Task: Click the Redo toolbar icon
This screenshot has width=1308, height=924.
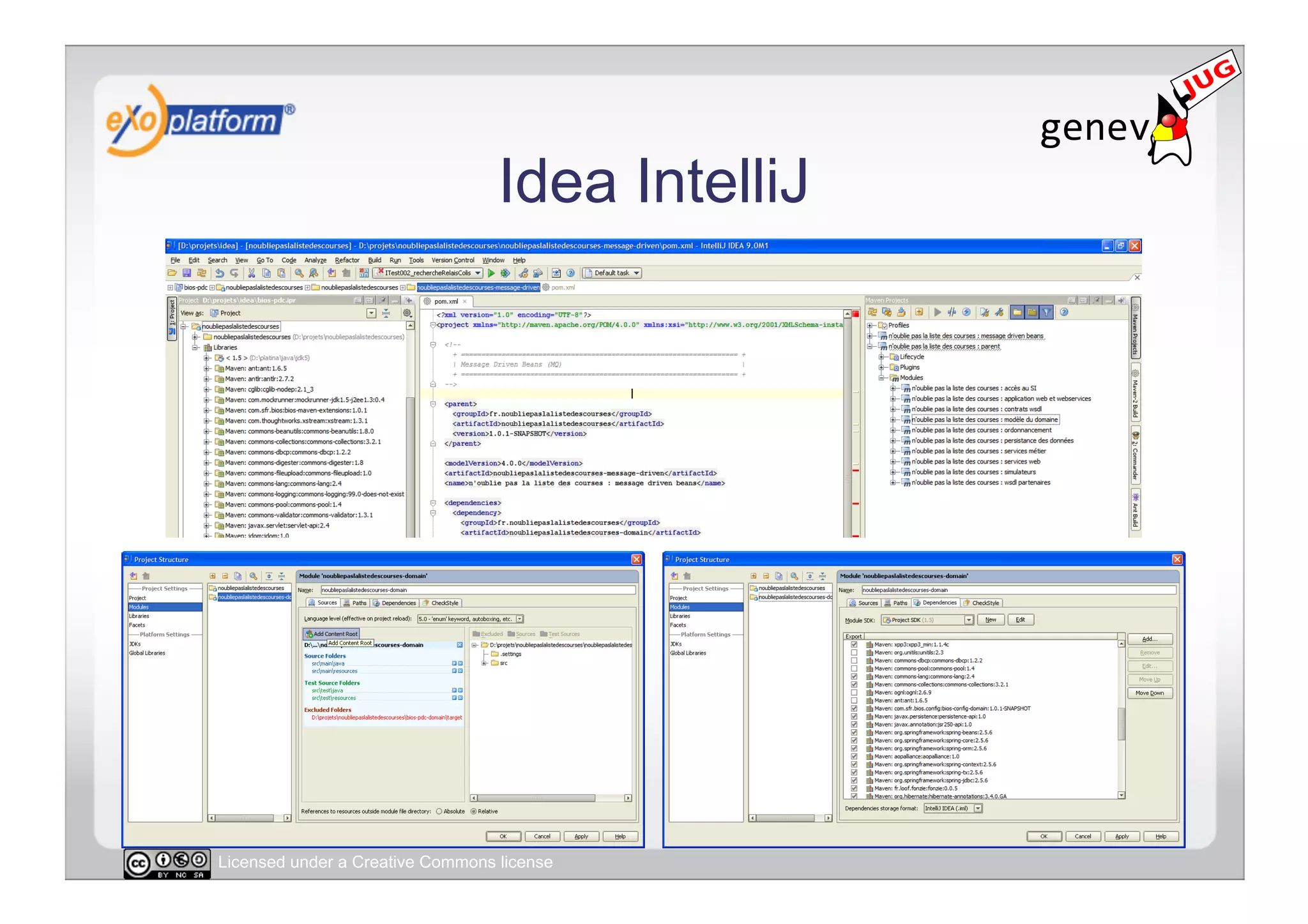Action: (234, 273)
